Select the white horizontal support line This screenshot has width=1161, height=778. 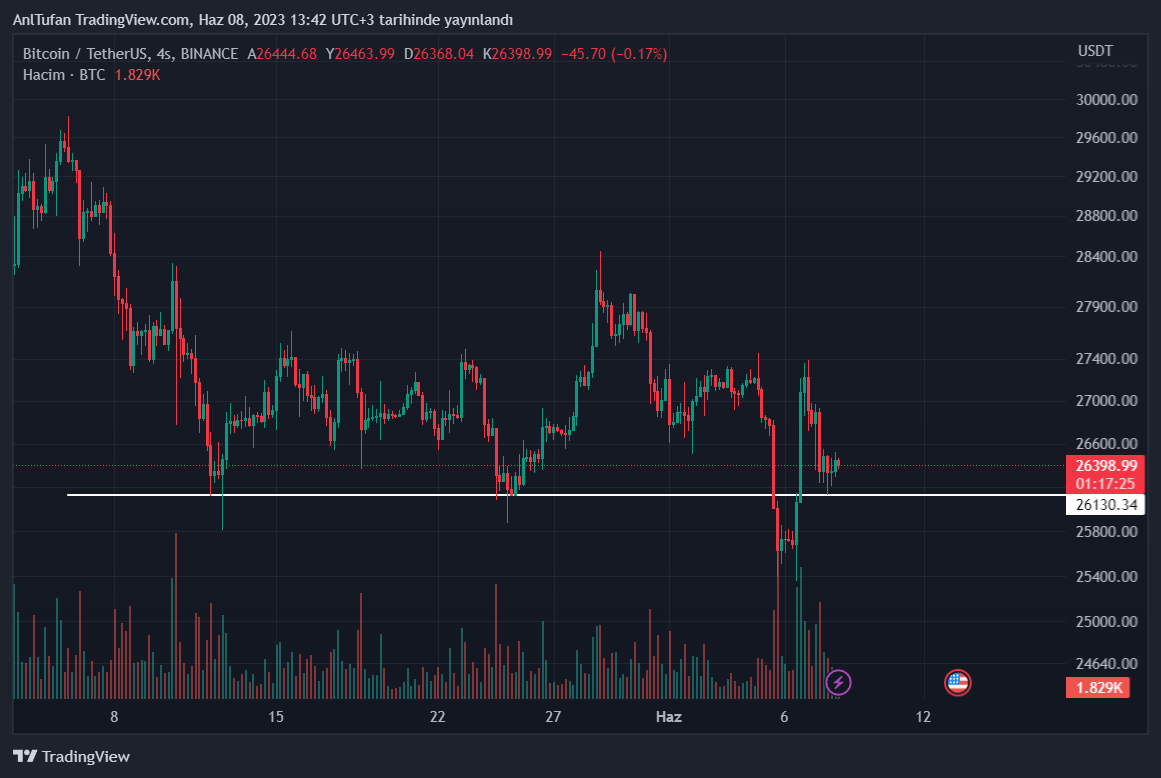pyautogui.click(x=400, y=495)
